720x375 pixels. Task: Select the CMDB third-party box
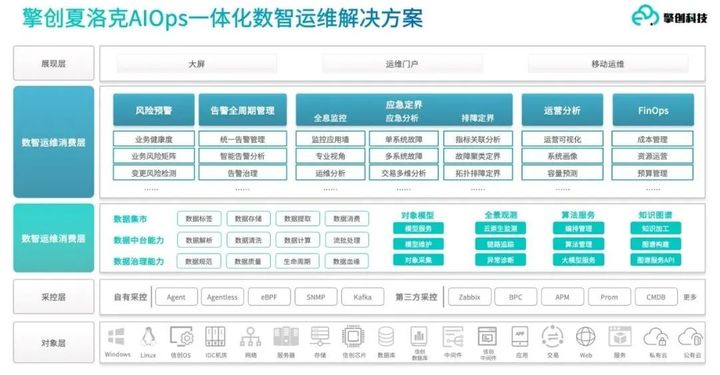pyautogui.click(x=656, y=297)
